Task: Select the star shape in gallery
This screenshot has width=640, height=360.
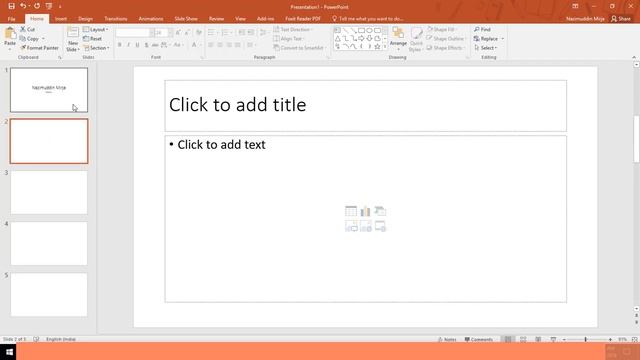Action: 377,47
